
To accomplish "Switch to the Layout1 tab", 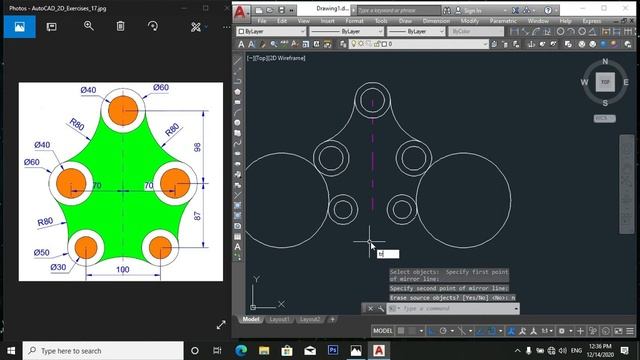I will click(280, 319).
